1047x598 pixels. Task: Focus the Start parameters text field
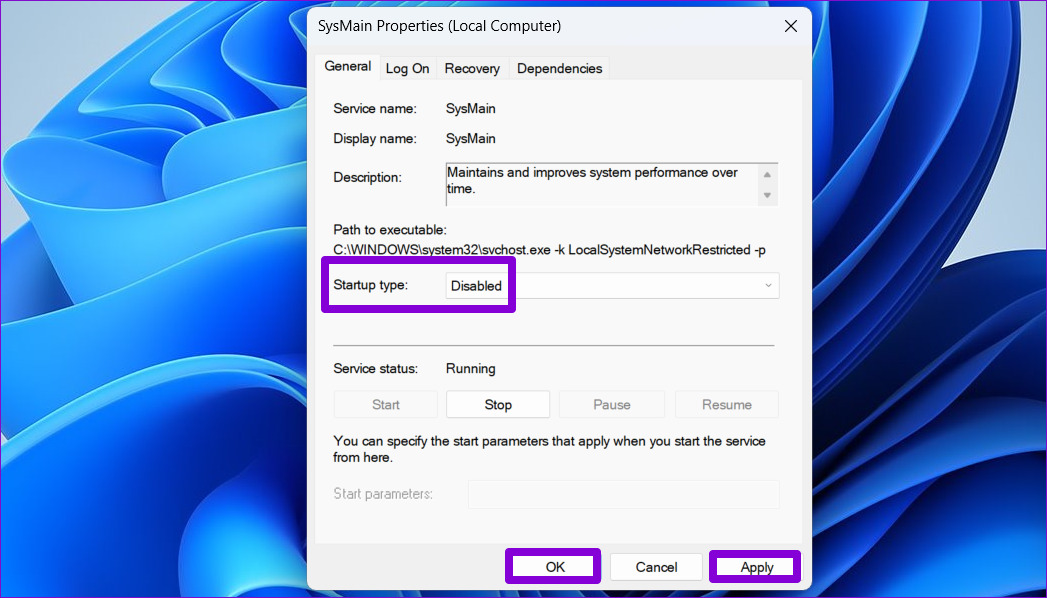click(x=624, y=495)
